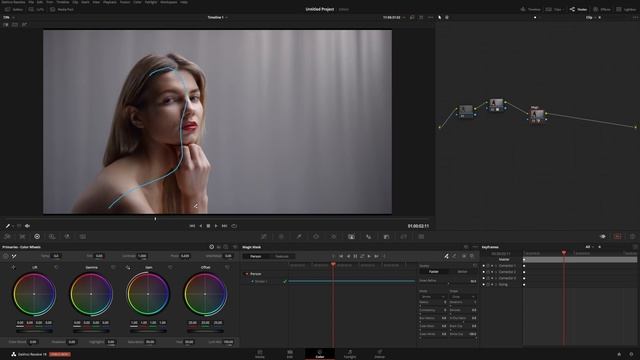Open the Color Wheels palette icon
The width and height of the screenshot is (640, 360).
point(37,236)
